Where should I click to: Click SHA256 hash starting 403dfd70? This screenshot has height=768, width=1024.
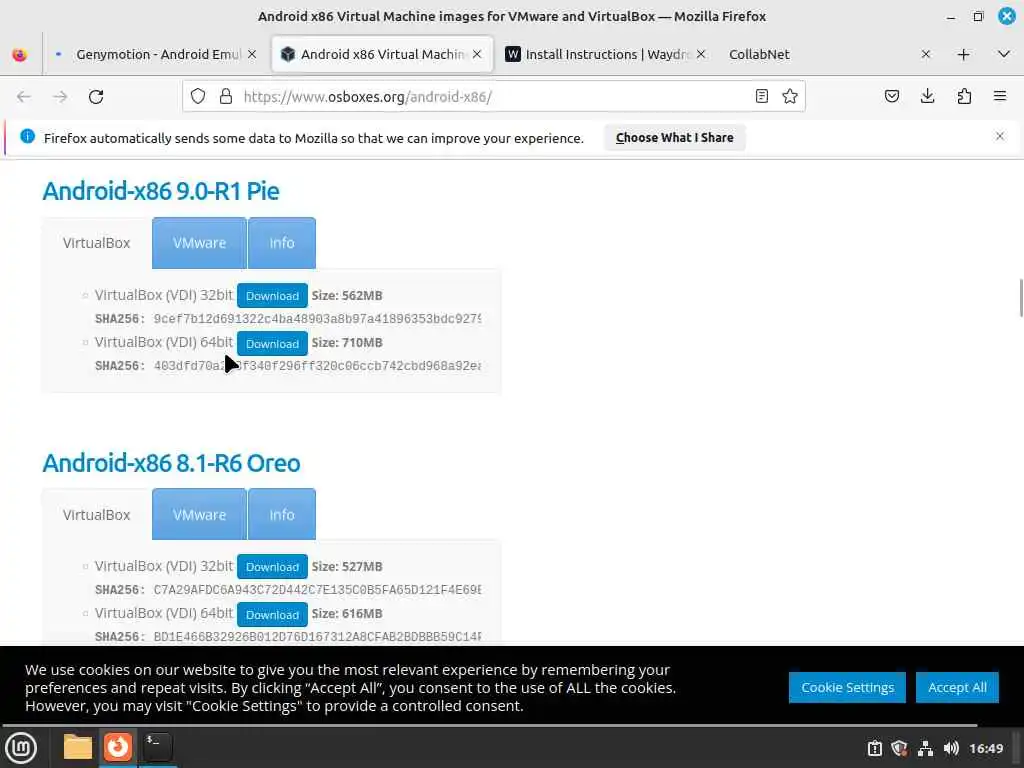(x=317, y=366)
